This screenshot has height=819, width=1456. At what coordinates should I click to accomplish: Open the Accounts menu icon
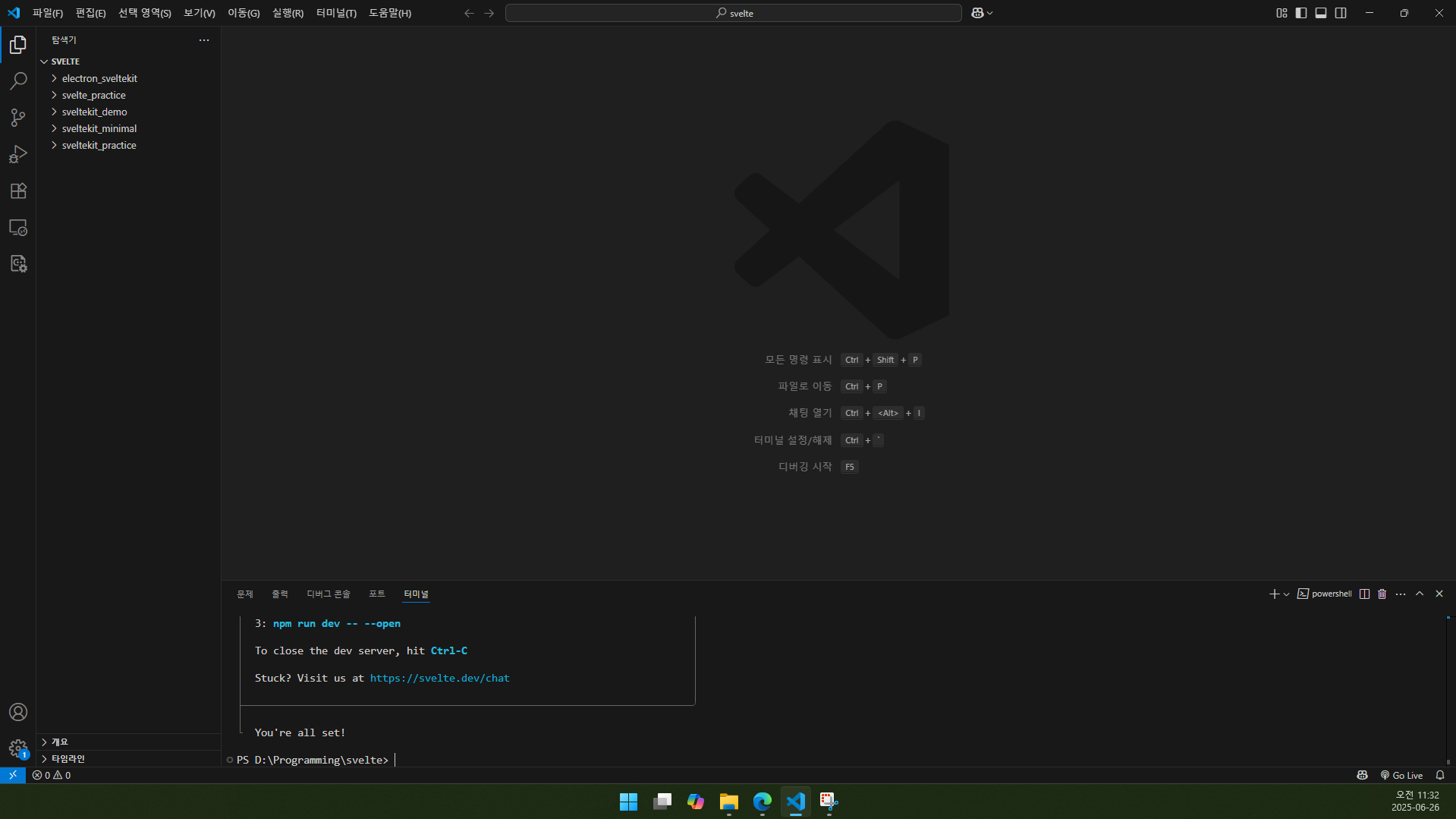[18, 712]
